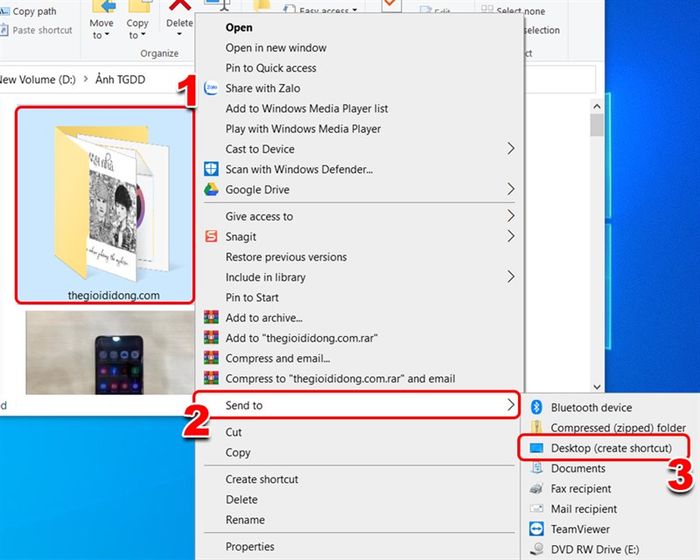Expand the Send to submenu arrow

pos(511,405)
